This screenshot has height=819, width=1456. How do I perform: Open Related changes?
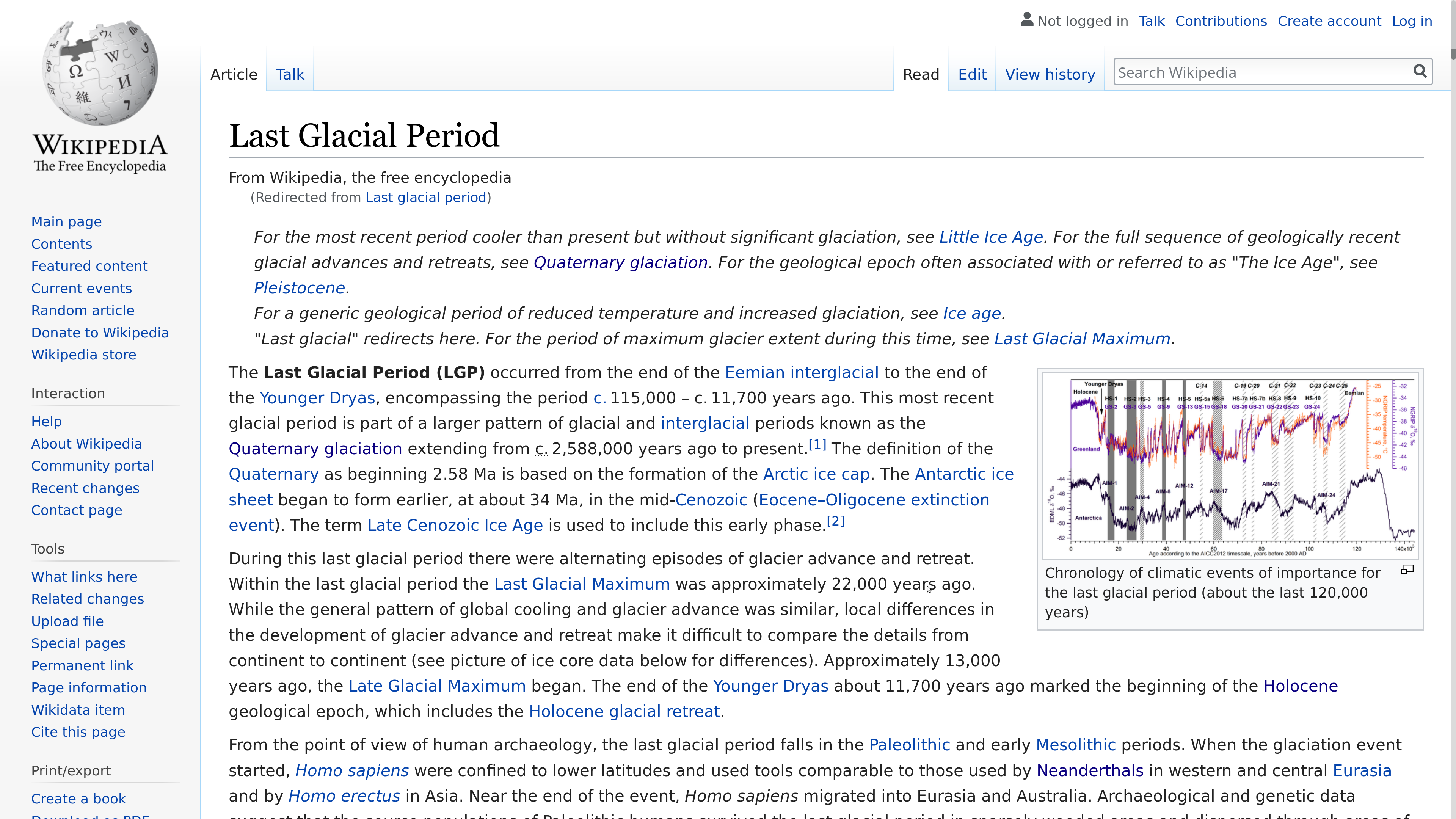(x=88, y=599)
